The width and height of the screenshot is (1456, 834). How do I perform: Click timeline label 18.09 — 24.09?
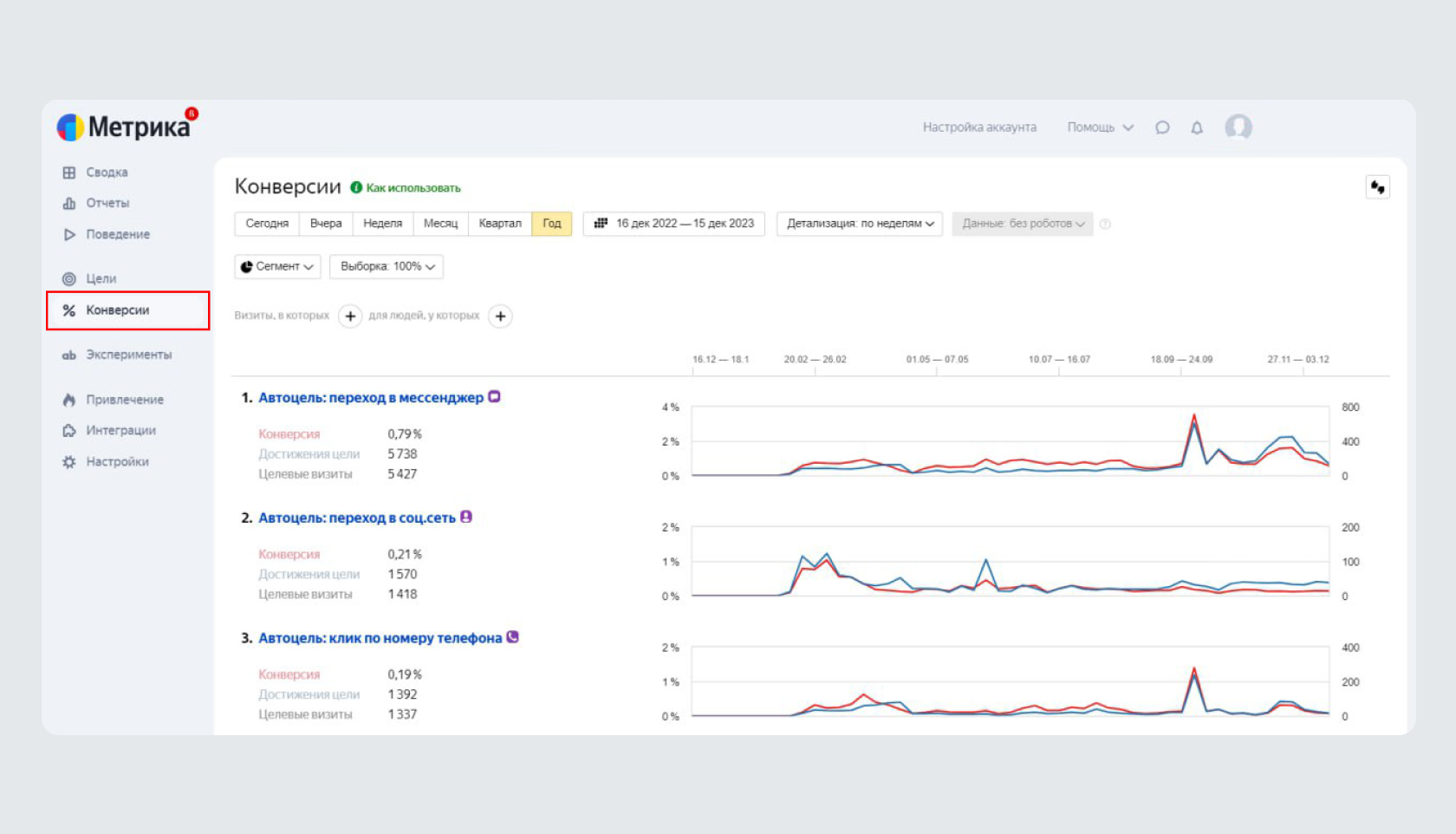(x=1181, y=360)
